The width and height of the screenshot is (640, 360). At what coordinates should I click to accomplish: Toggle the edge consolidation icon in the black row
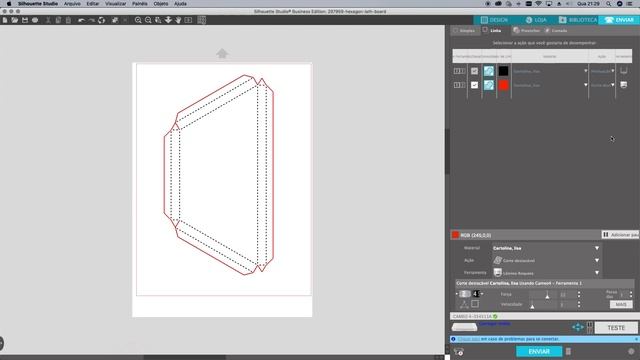coord(489,71)
